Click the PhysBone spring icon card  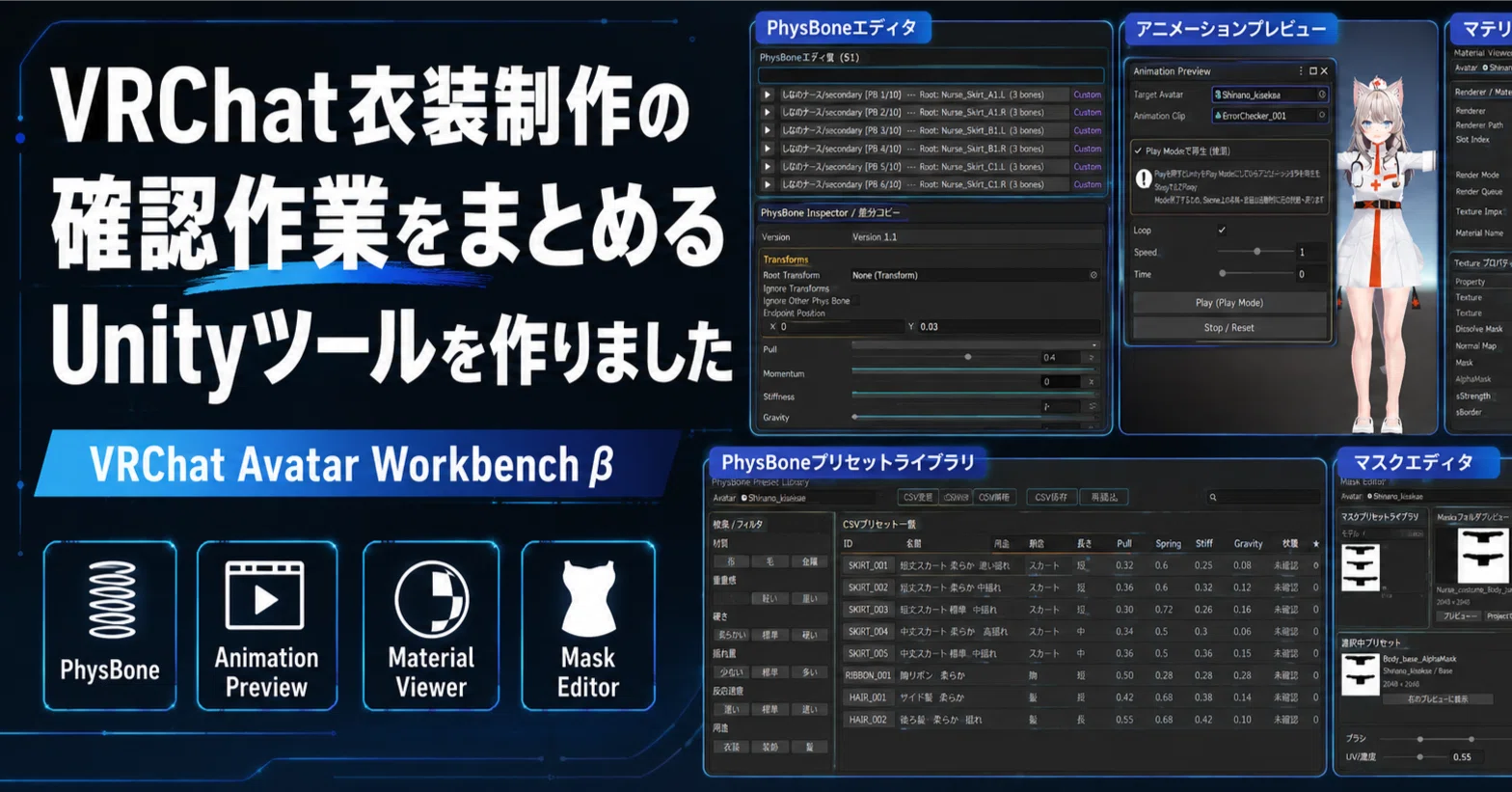point(110,625)
